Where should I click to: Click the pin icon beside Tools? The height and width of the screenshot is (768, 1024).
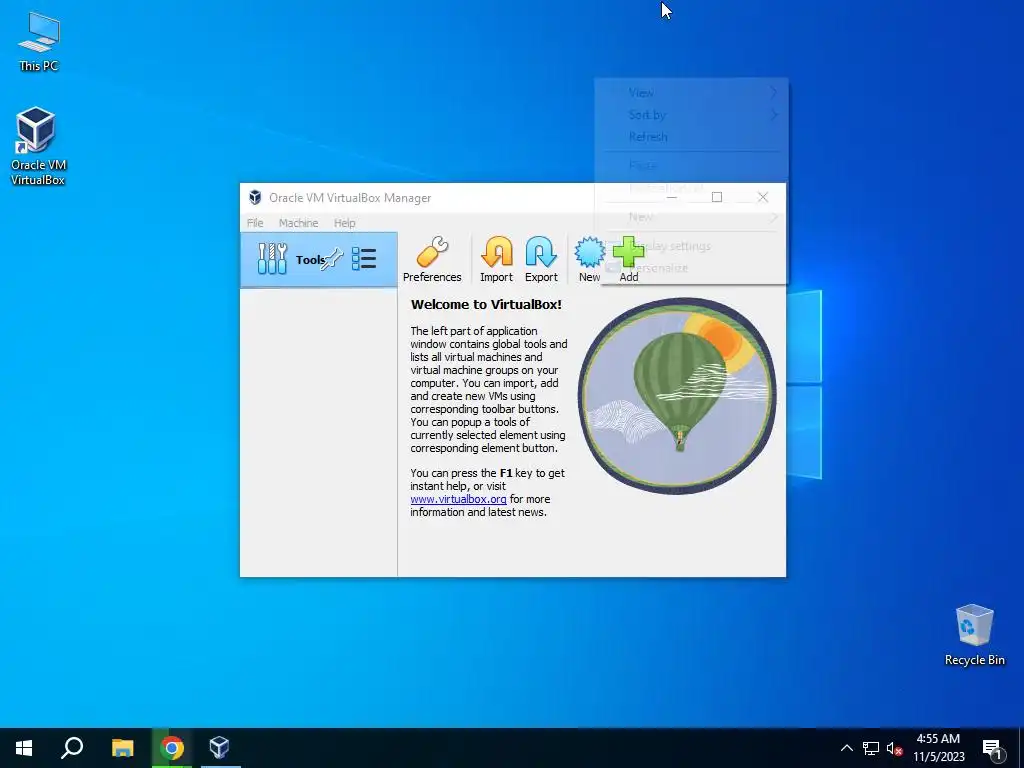(x=332, y=259)
